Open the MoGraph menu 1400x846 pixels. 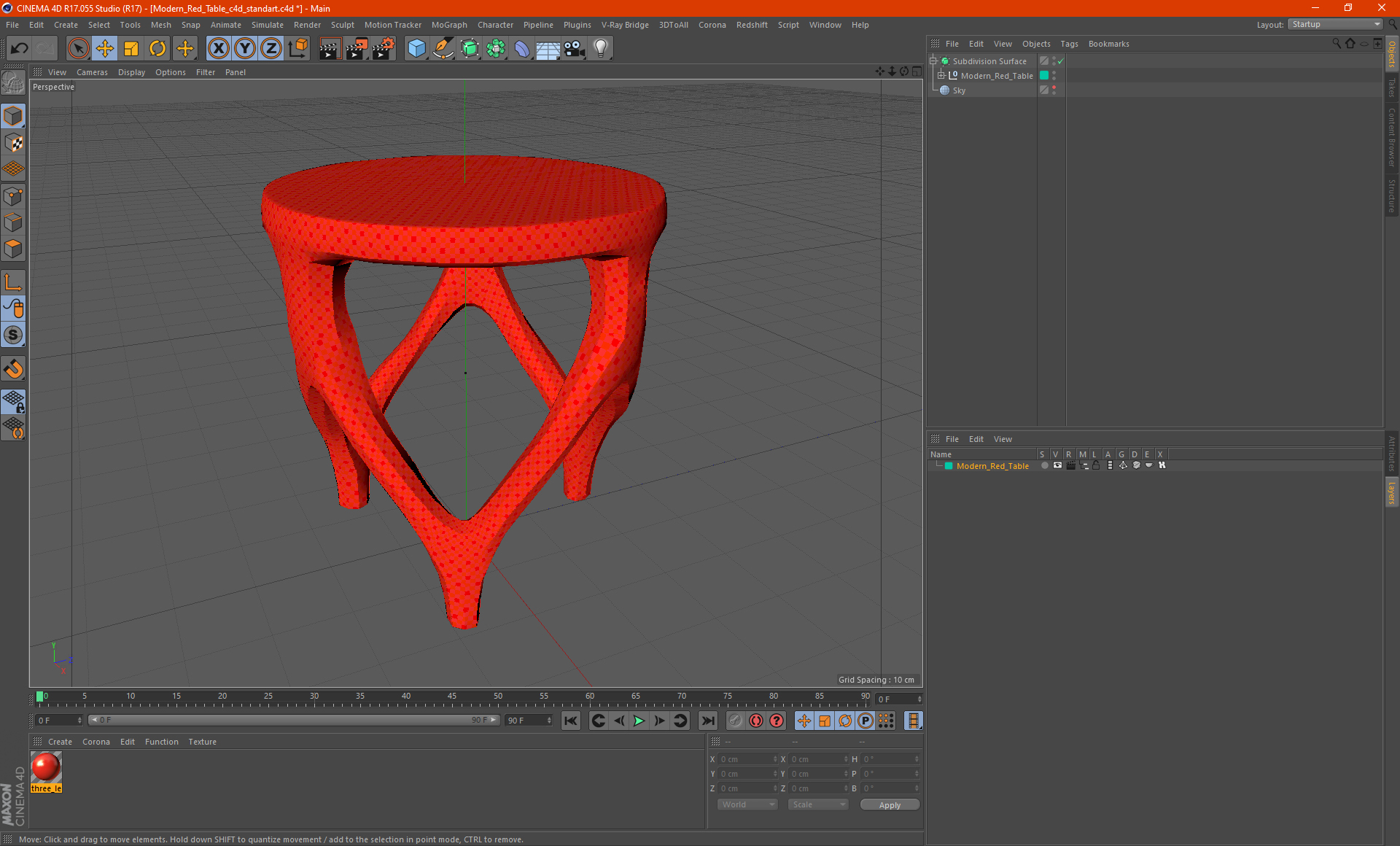449,25
